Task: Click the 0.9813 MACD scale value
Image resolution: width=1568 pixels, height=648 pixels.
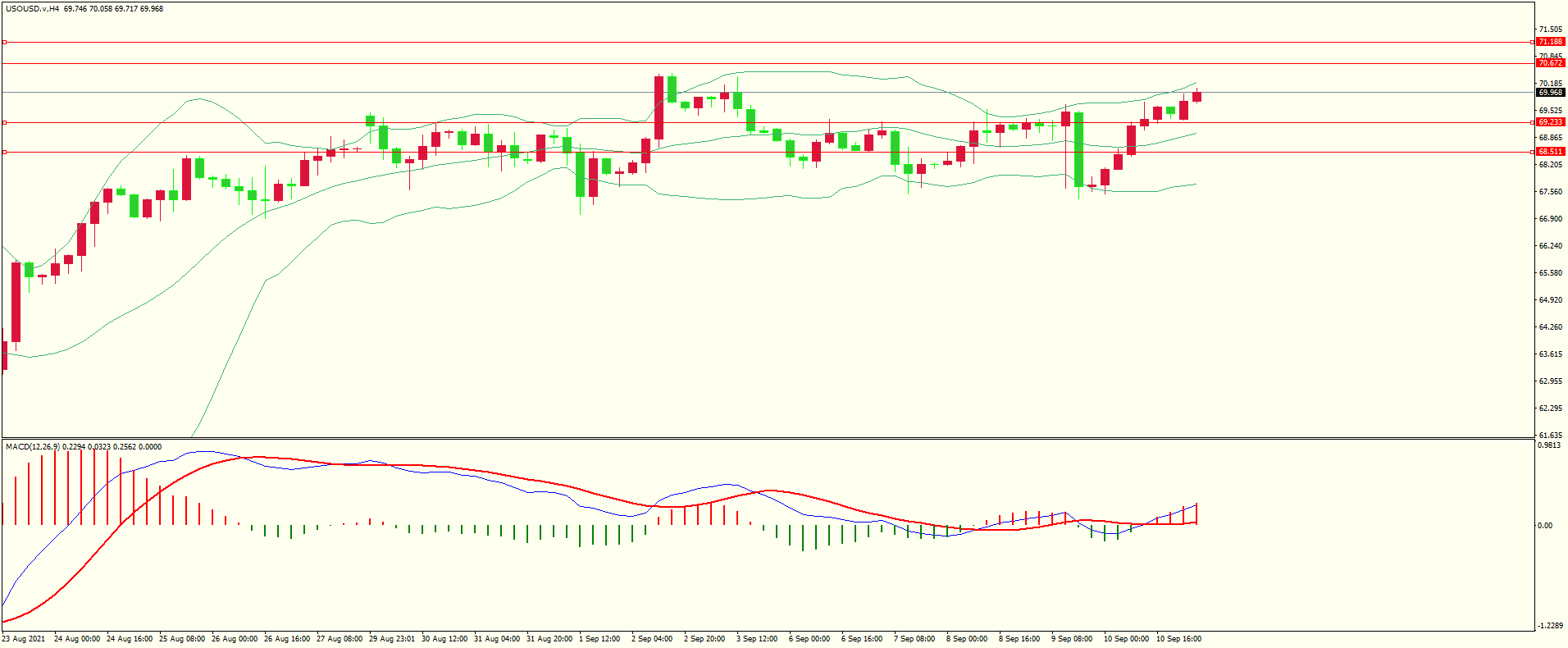Action: coord(1550,445)
